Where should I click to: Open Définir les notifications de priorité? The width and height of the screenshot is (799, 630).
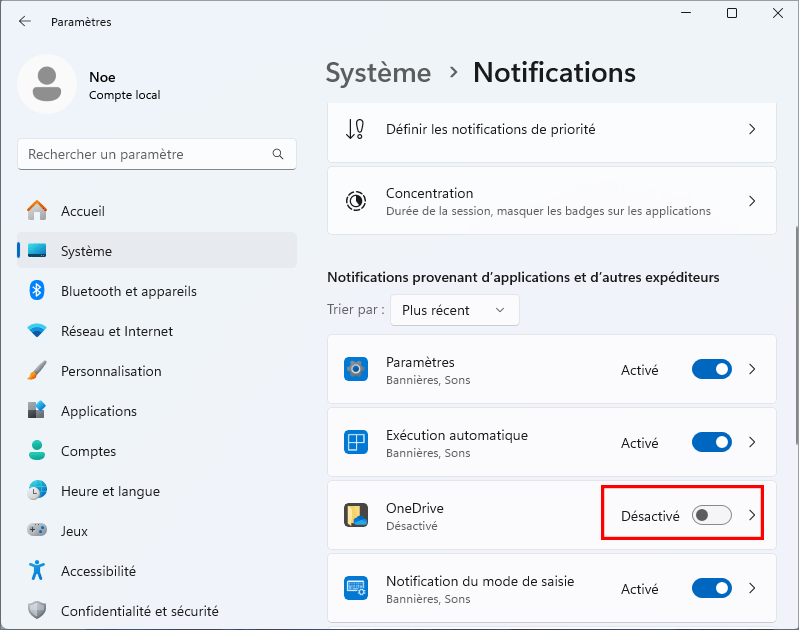(551, 132)
